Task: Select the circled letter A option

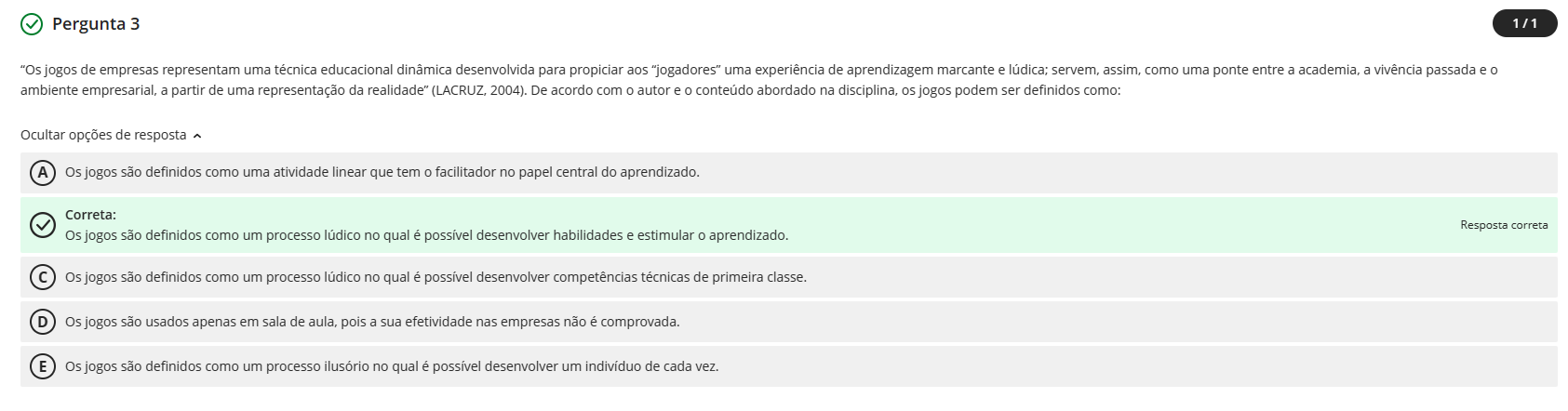Action: pyautogui.click(x=42, y=172)
